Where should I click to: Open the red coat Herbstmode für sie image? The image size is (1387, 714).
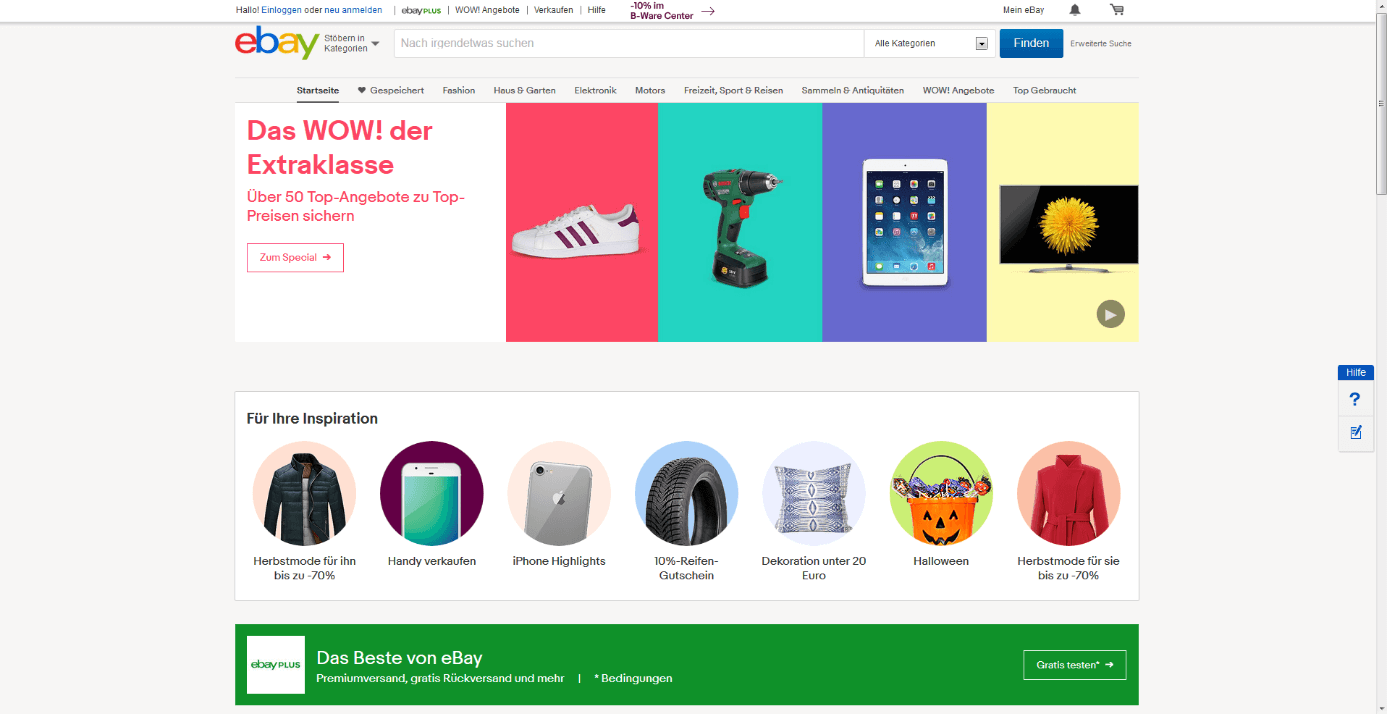tap(1069, 493)
